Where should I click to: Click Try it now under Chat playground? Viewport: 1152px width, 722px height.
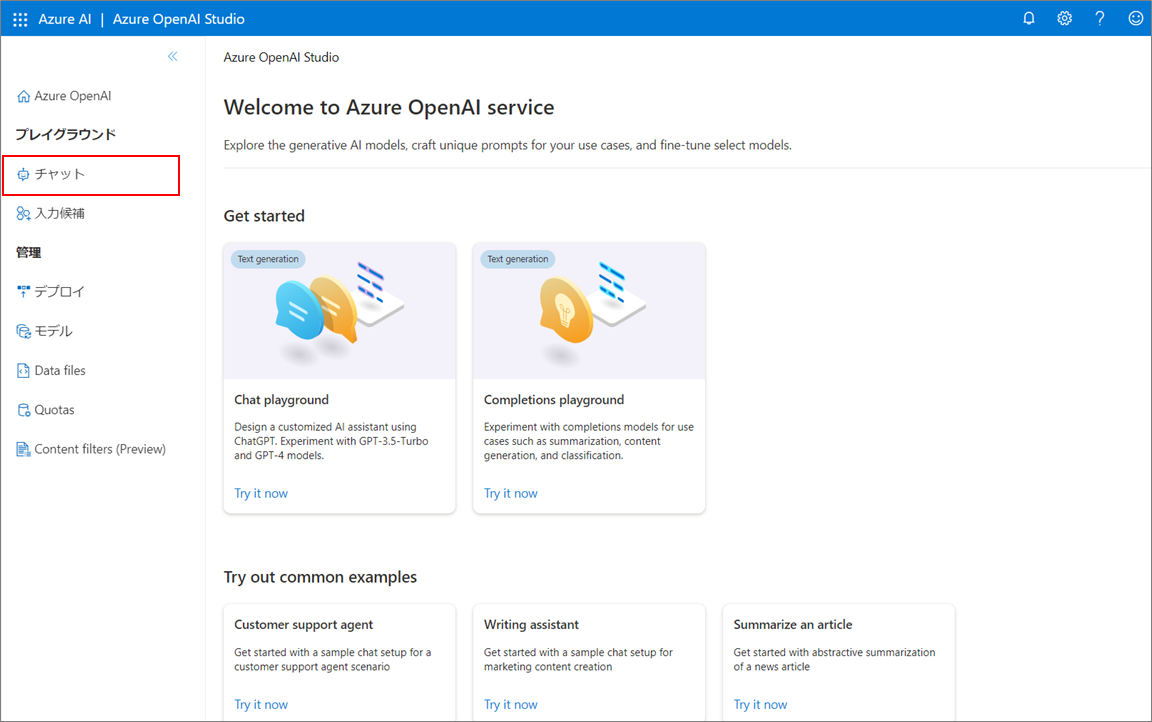tap(261, 494)
